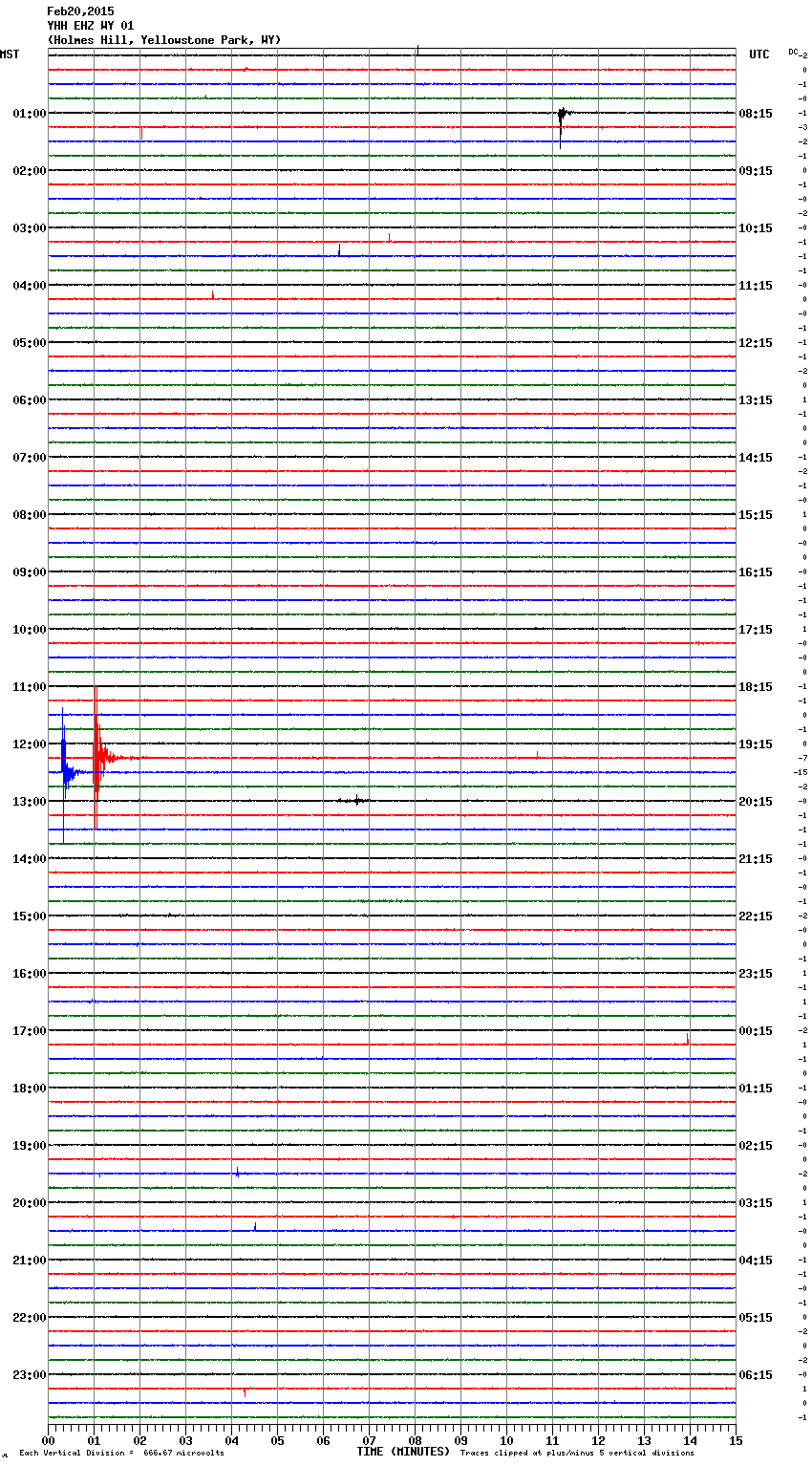Click minute tick label 03 on bottom axis
Screen dimensions: 812x1466
coord(185,1440)
